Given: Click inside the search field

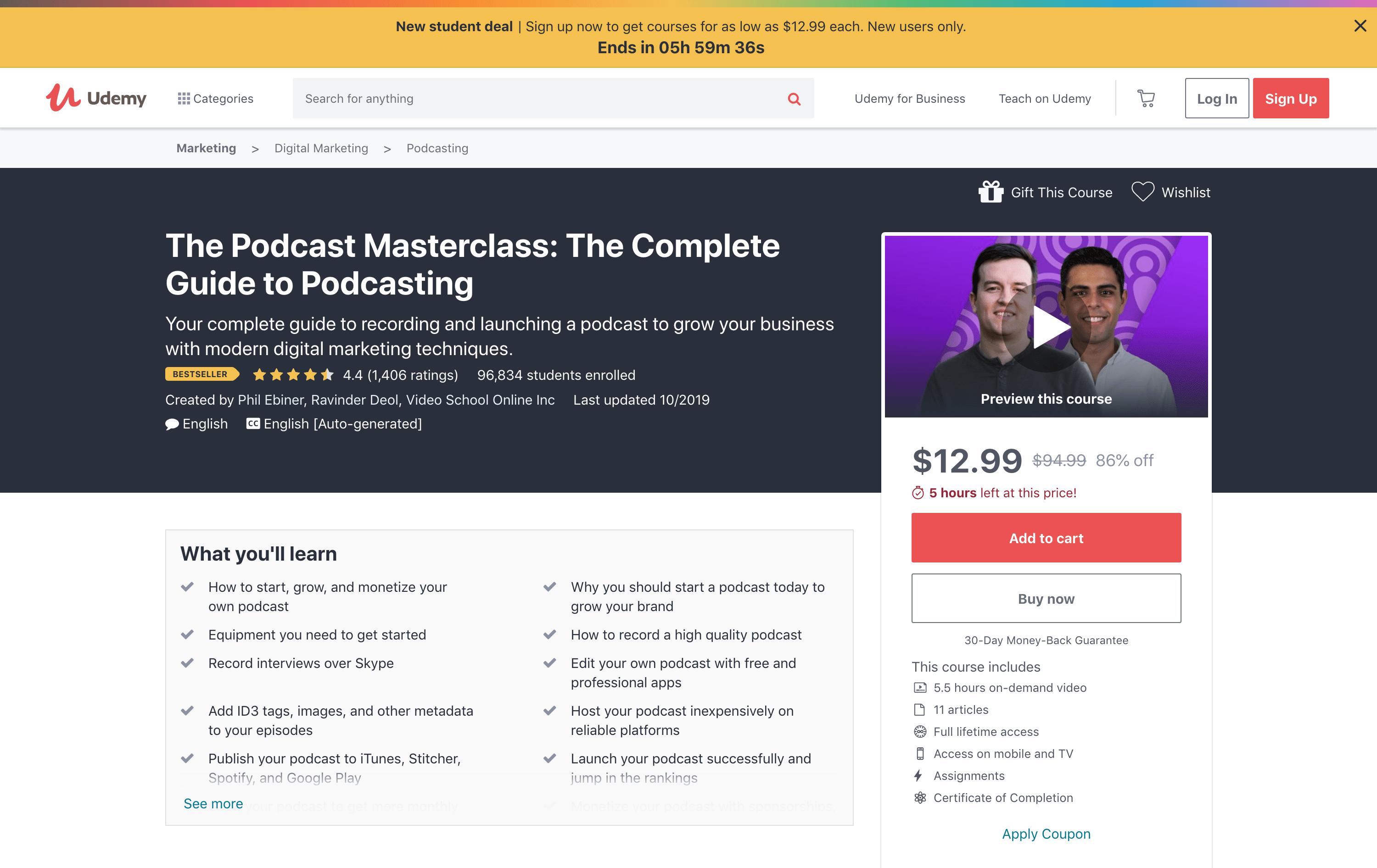Looking at the screenshot, I should tap(515, 98).
